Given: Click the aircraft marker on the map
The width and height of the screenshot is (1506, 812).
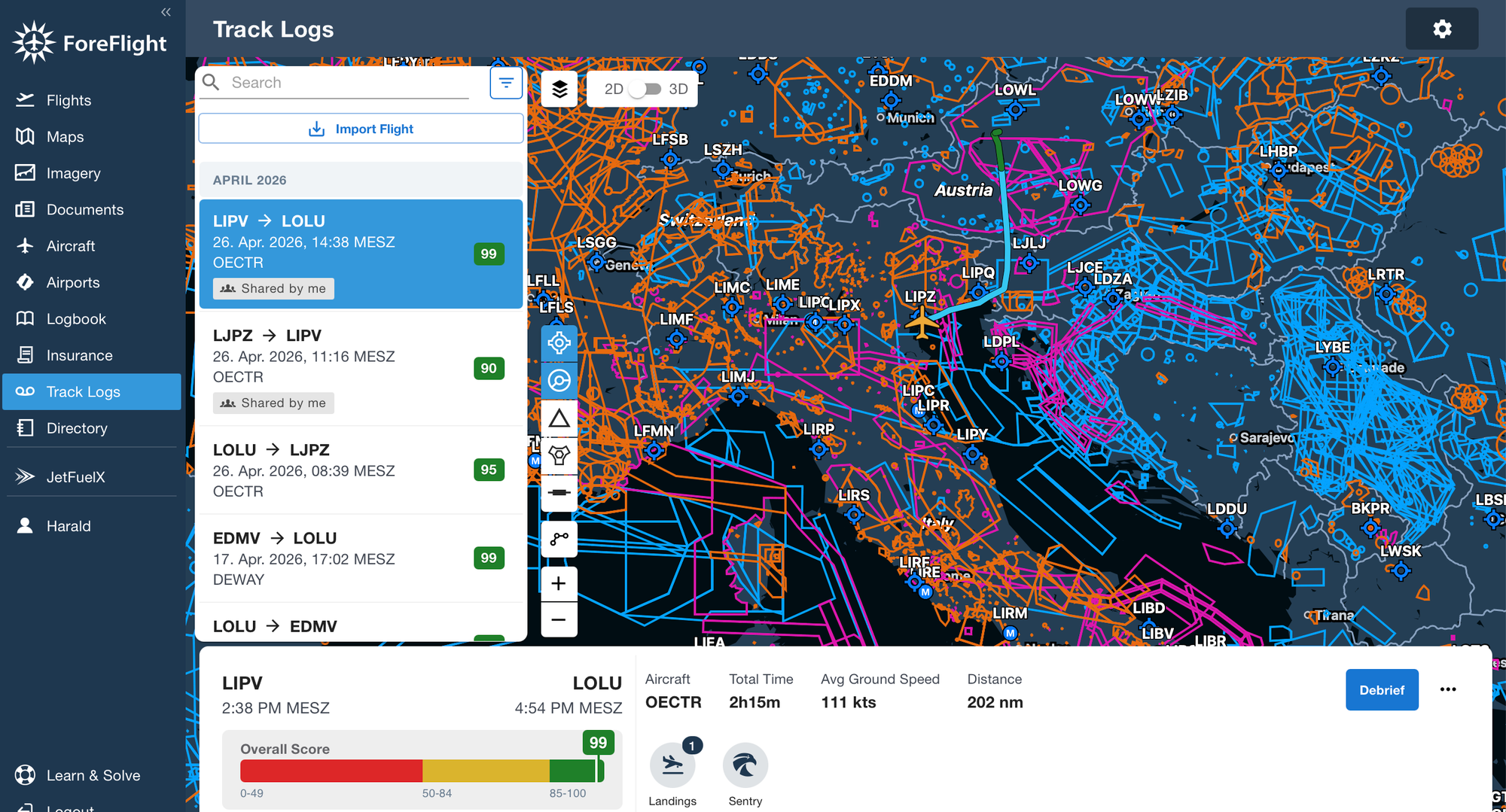Looking at the screenshot, I should [922, 324].
